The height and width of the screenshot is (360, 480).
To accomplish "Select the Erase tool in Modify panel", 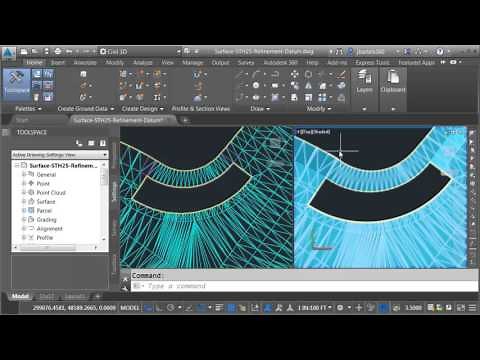I will click(341, 74).
